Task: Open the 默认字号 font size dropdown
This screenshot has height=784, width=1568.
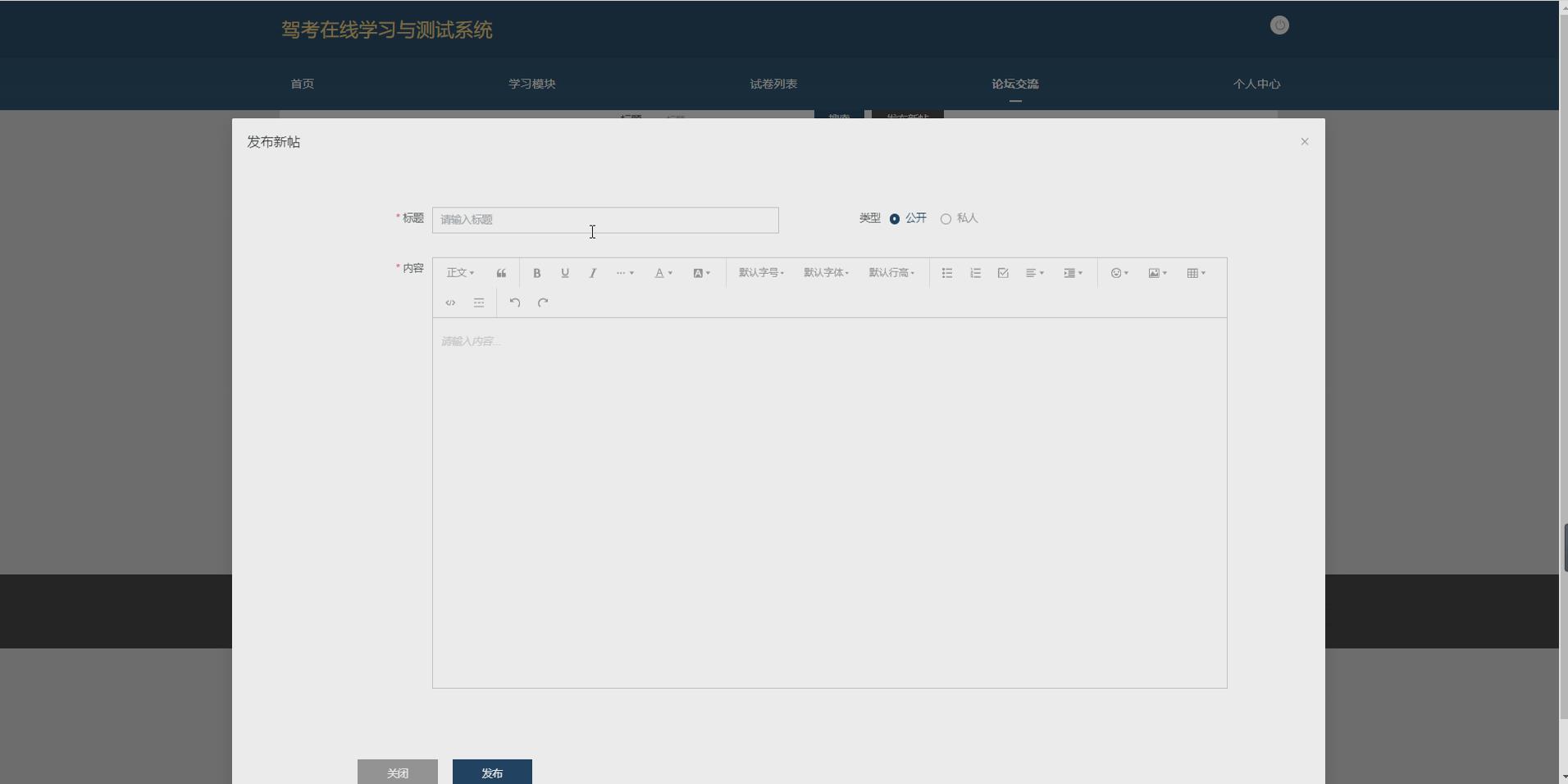Action: point(760,272)
